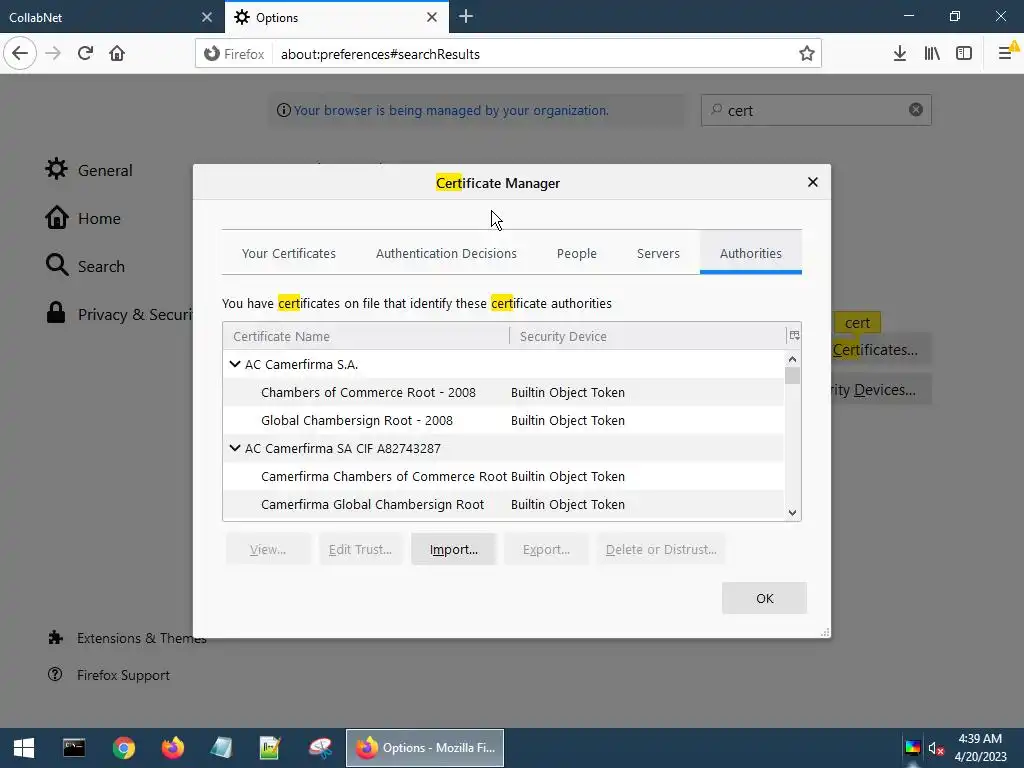The image size is (1024, 768).
Task: Open General preferences category
Action: 89,170
